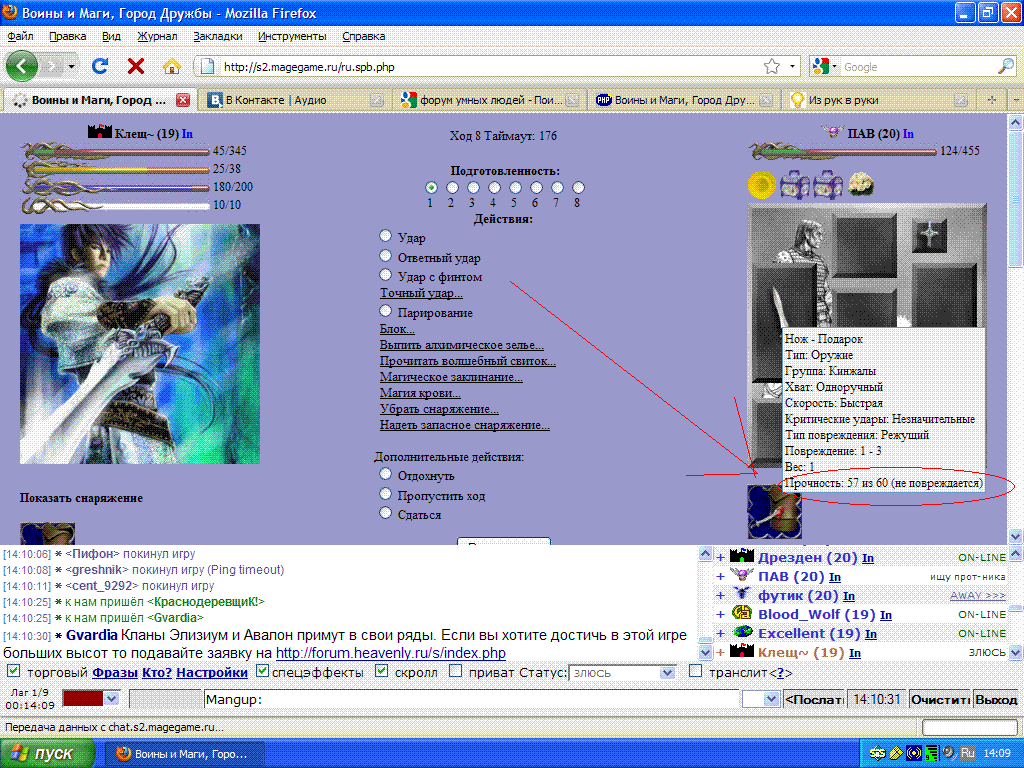The height and width of the screenshot is (768, 1024).
Task: Click the Ru language indicator in system tray
Action: point(968,753)
